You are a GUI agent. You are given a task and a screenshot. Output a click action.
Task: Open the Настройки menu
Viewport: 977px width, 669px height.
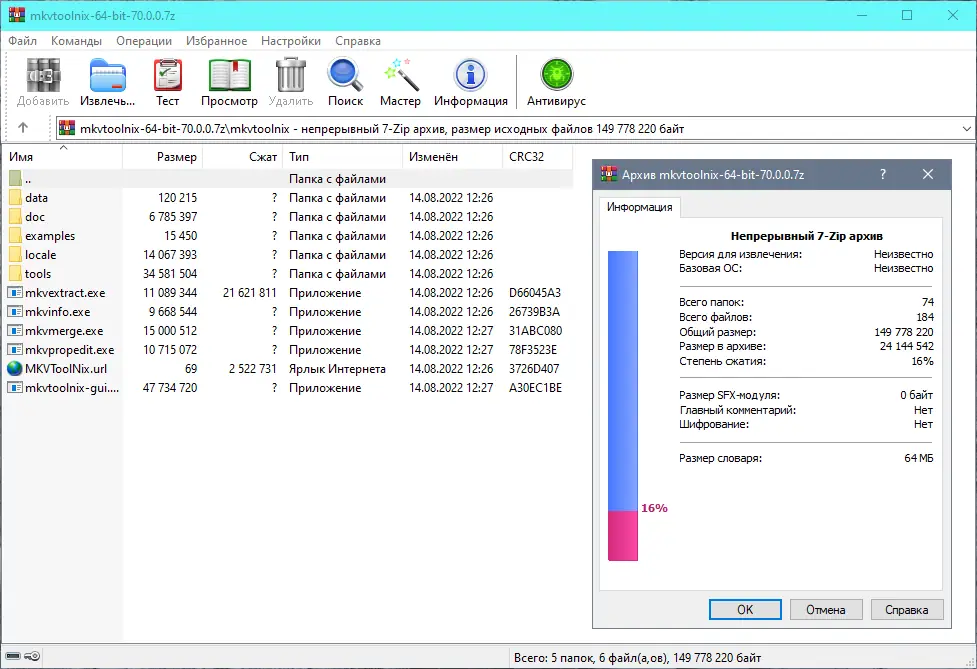point(291,40)
